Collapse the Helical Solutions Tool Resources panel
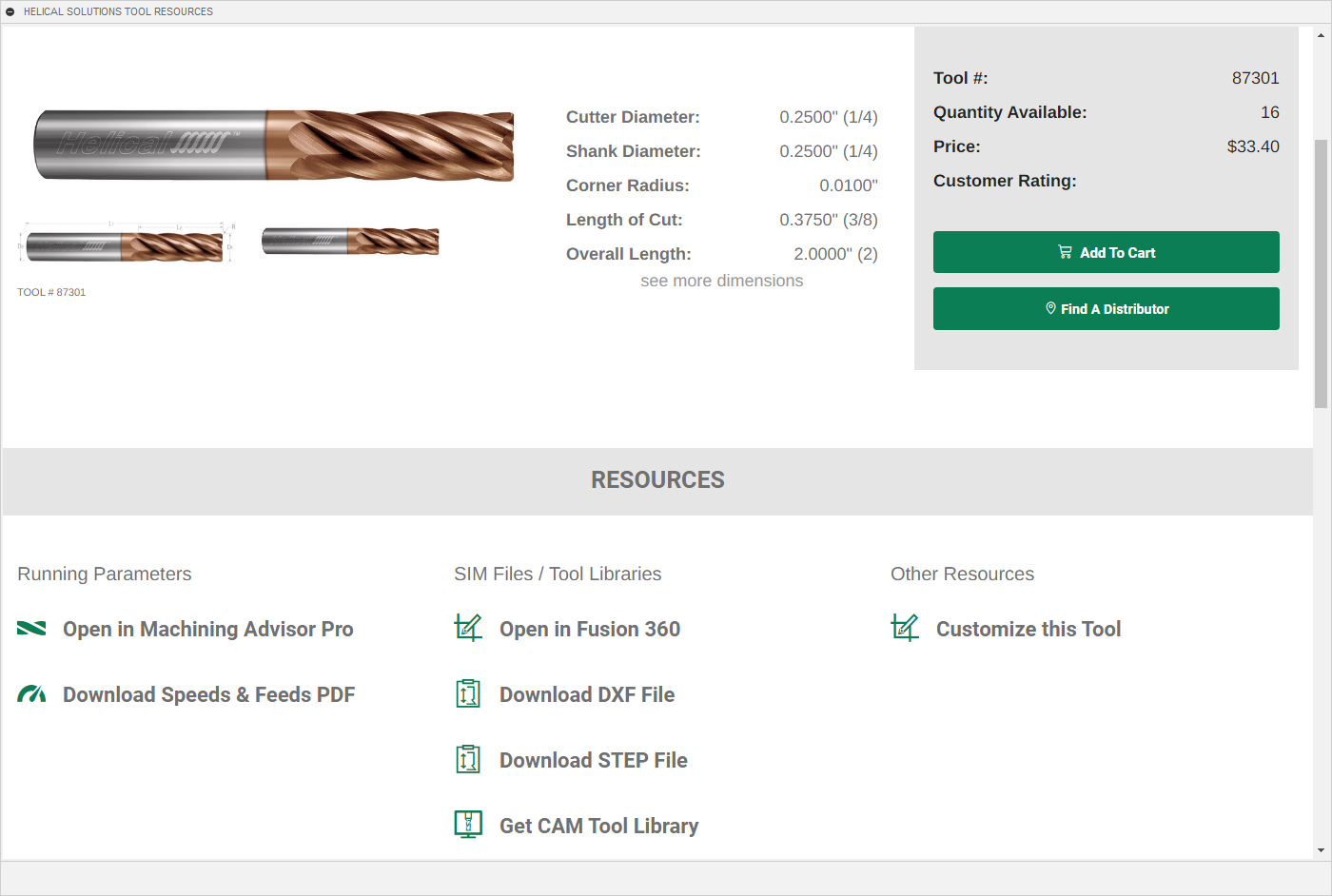This screenshot has height=896, width=1332. (x=10, y=11)
